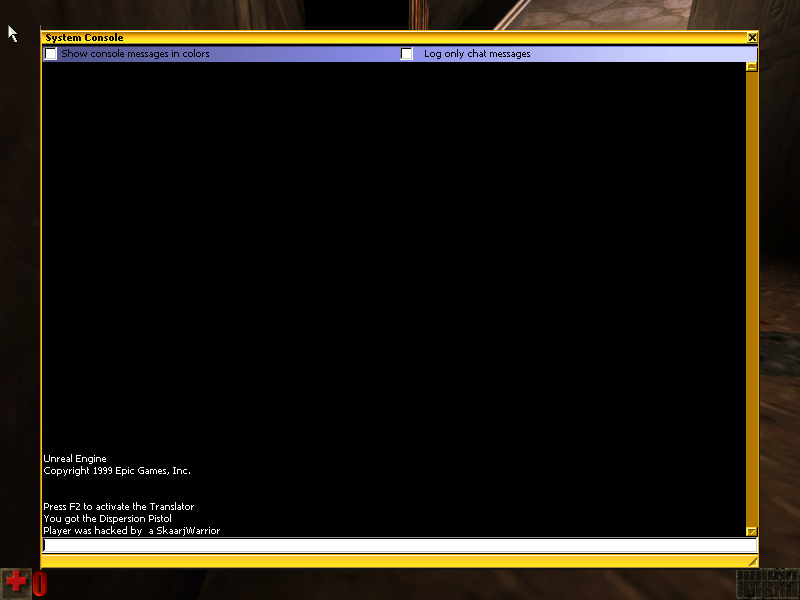The width and height of the screenshot is (800, 600).
Task: Tick the Log only chat messages checkbox
Action: [406, 54]
